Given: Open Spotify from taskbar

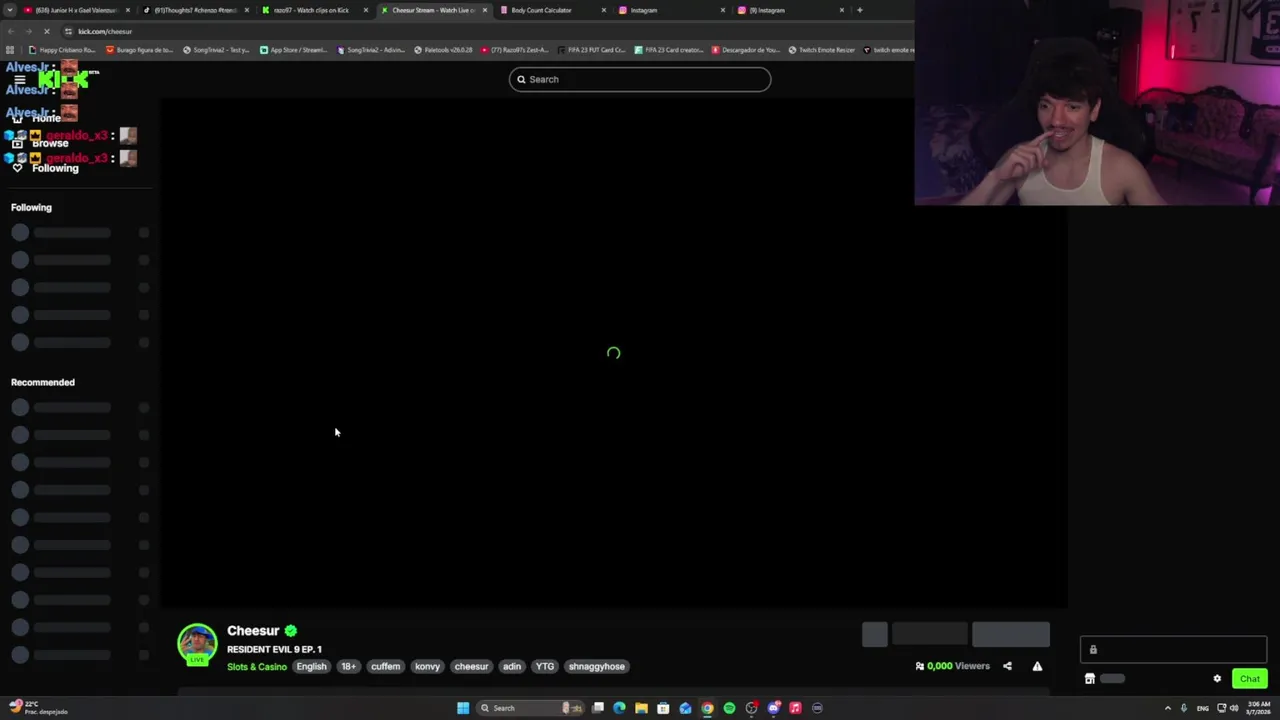Looking at the screenshot, I should coord(729,708).
